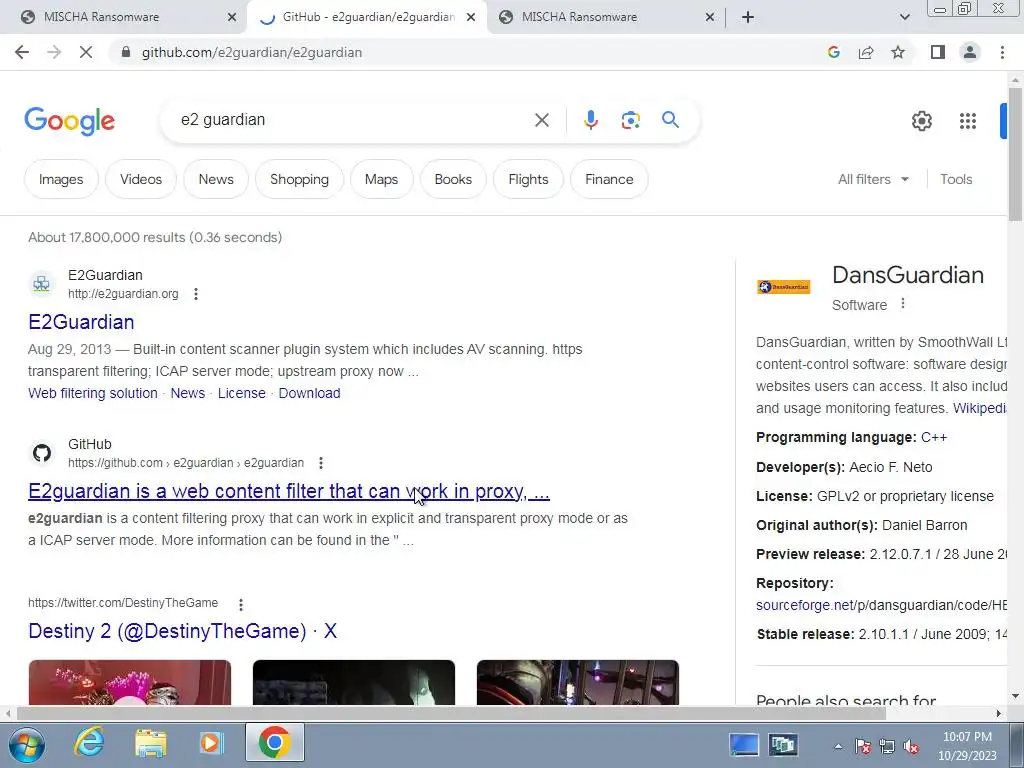Click the horizontal scrollbar thumb
This screenshot has width=1024, height=768.
(x=451, y=713)
